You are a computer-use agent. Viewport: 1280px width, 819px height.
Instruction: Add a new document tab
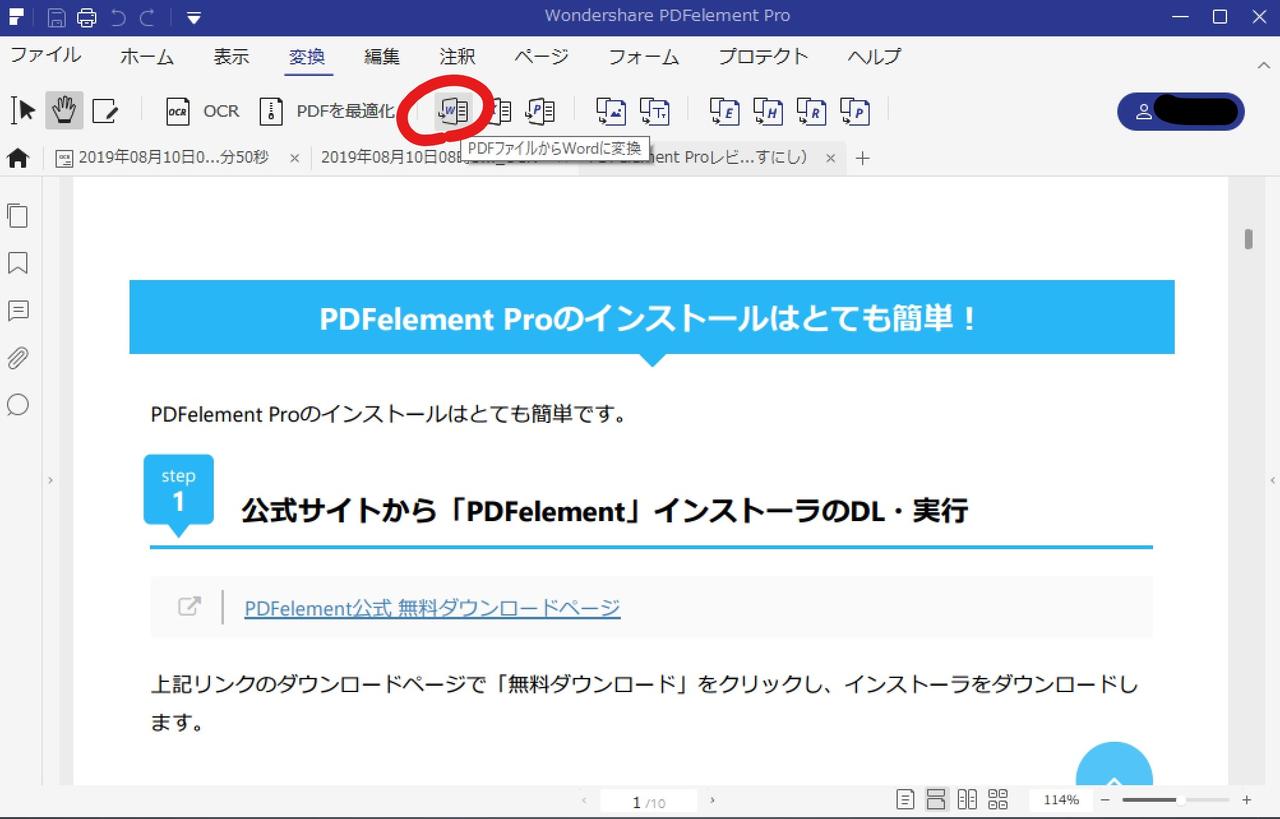pyautogui.click(x=863, y=158)
